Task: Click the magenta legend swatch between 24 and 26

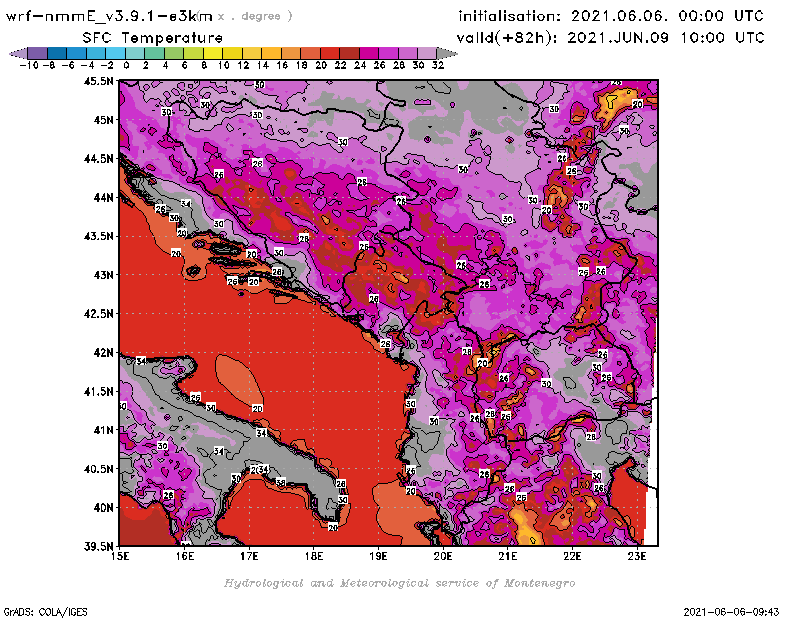Action: [369, 53]
